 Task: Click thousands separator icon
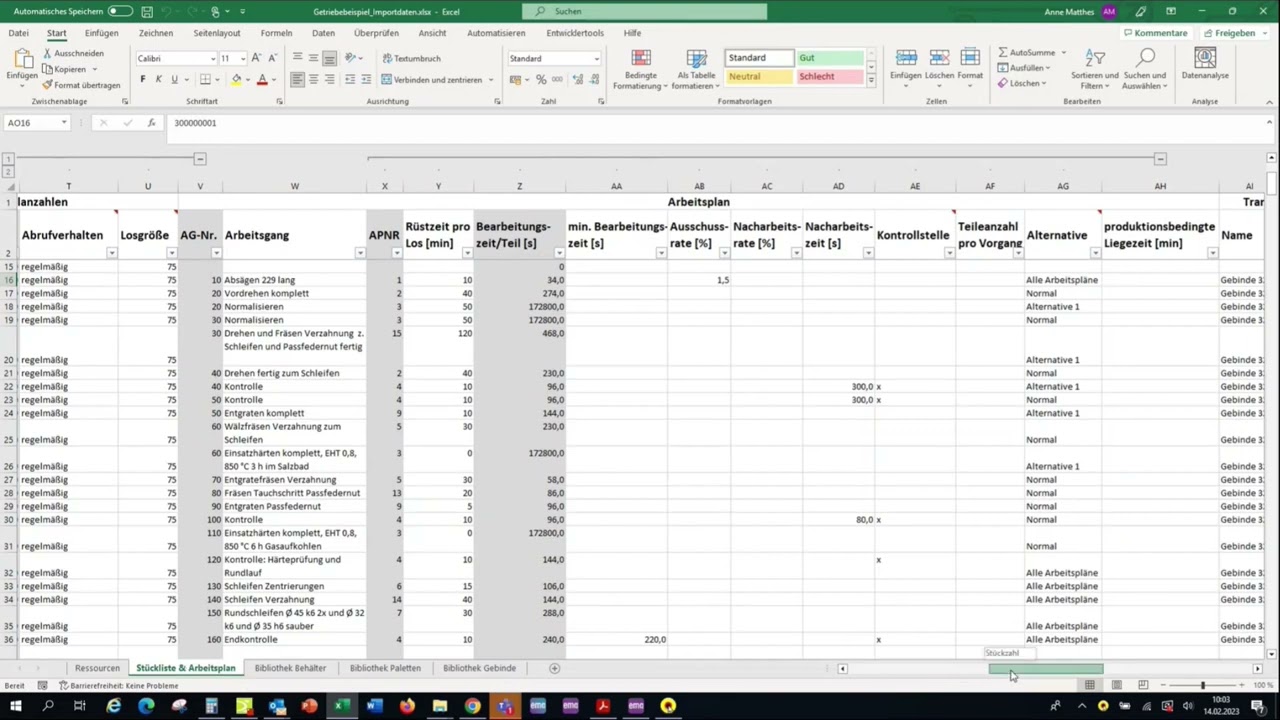click(556, 79)
